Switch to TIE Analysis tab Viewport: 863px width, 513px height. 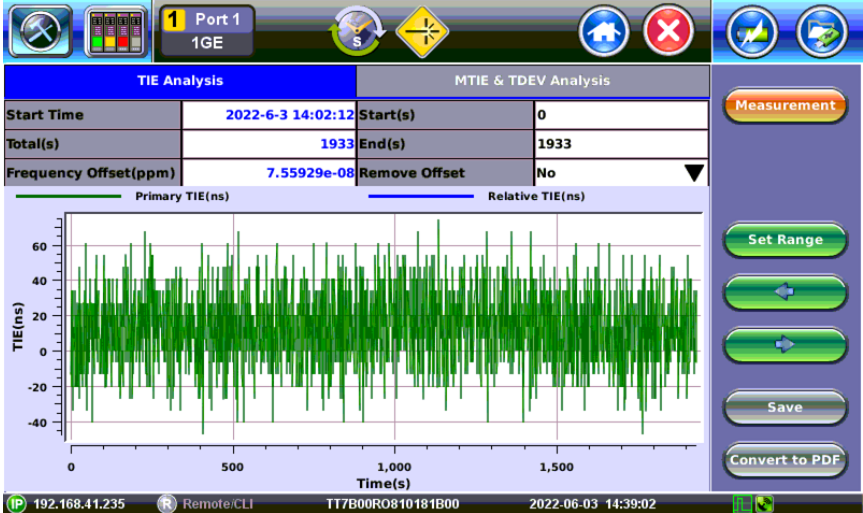pyautogui.click(x=180, y=81)
